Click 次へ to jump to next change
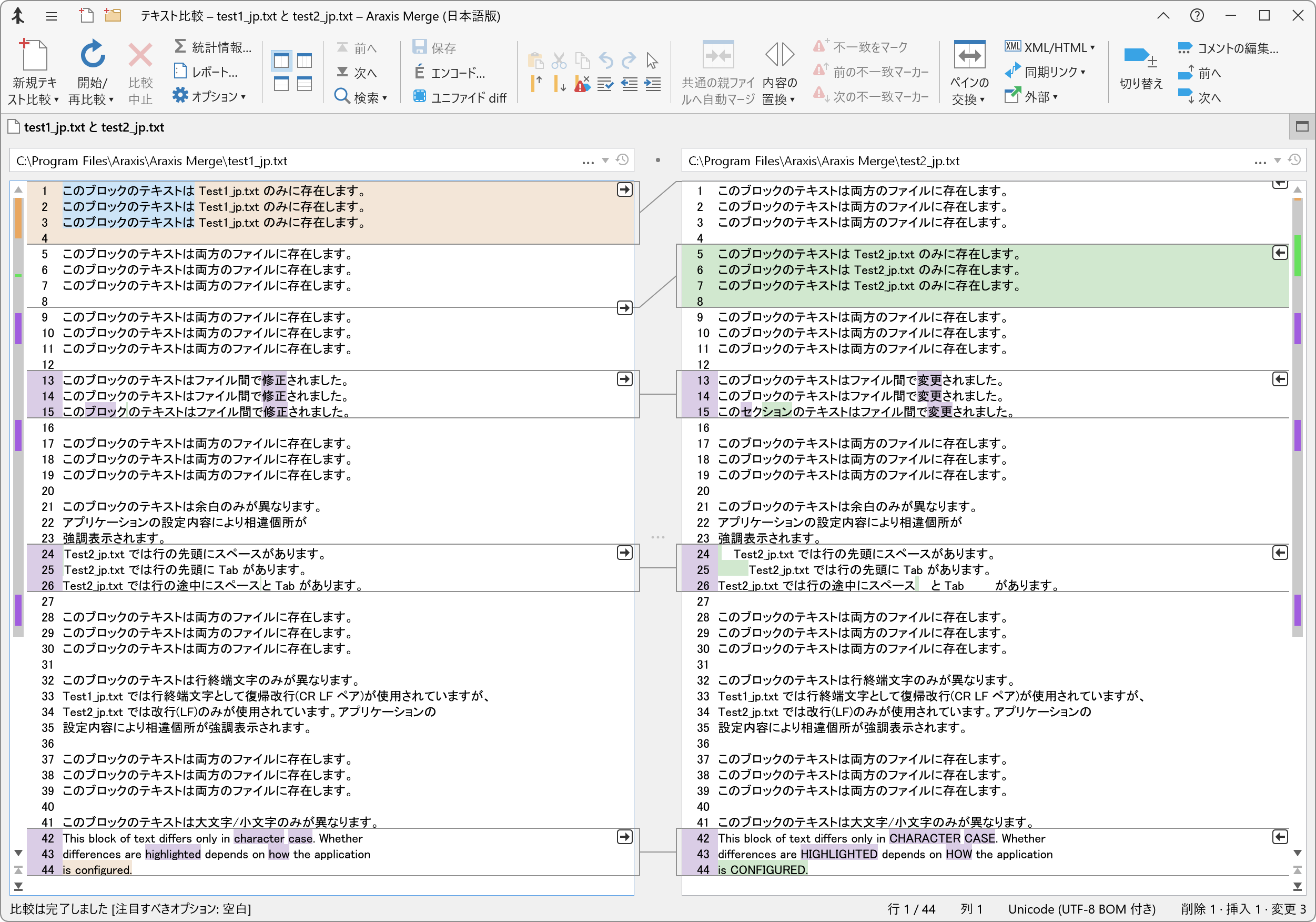The height and width of the screenshot is (922, 1316). (357, 73)
